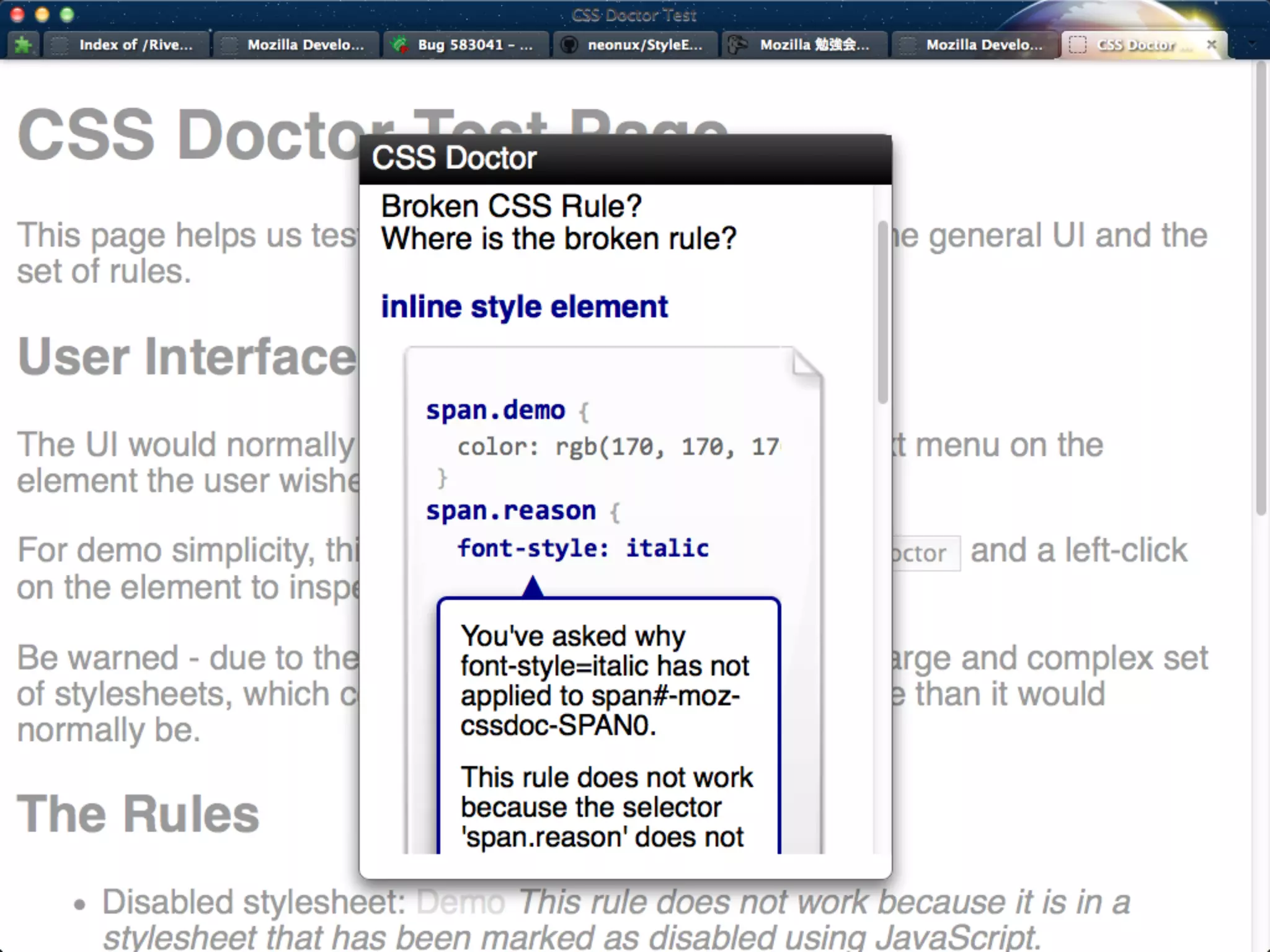1270x952 pixels.
Task: Select the neonux/StyleE... GitHub tab
Action: click(x=644, y=45)
